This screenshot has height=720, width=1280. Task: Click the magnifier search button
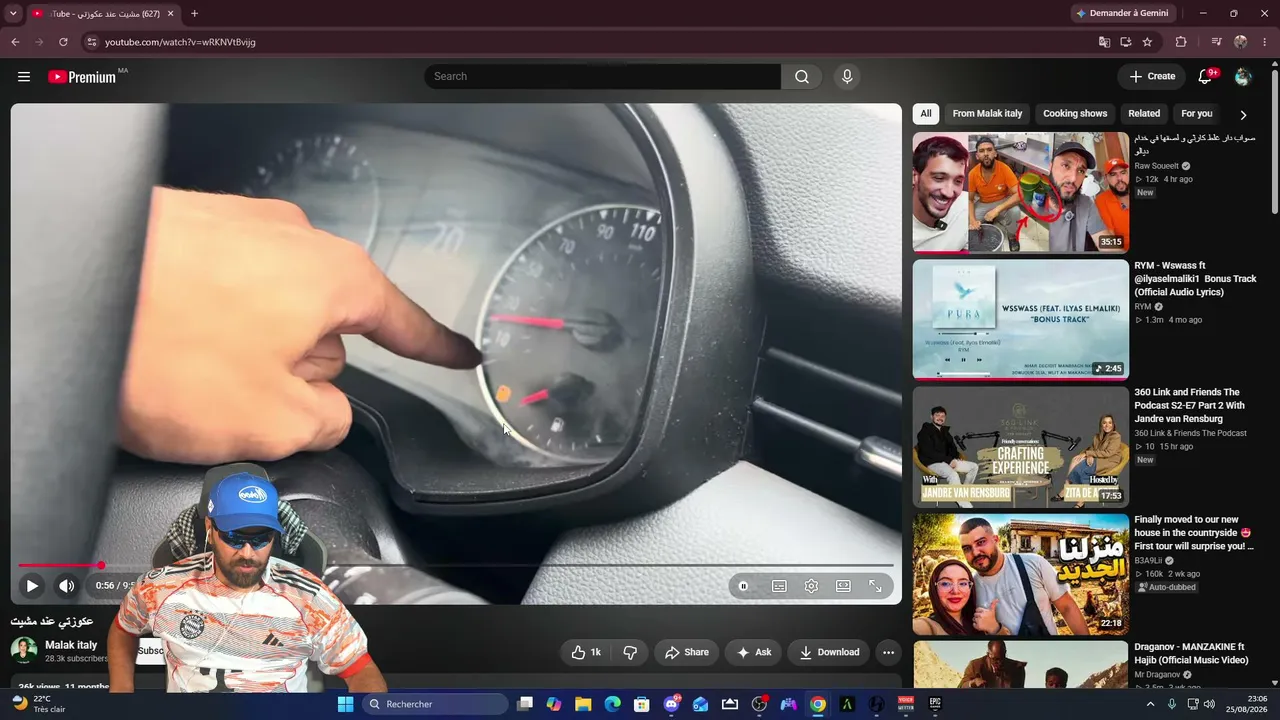(802, 77)
